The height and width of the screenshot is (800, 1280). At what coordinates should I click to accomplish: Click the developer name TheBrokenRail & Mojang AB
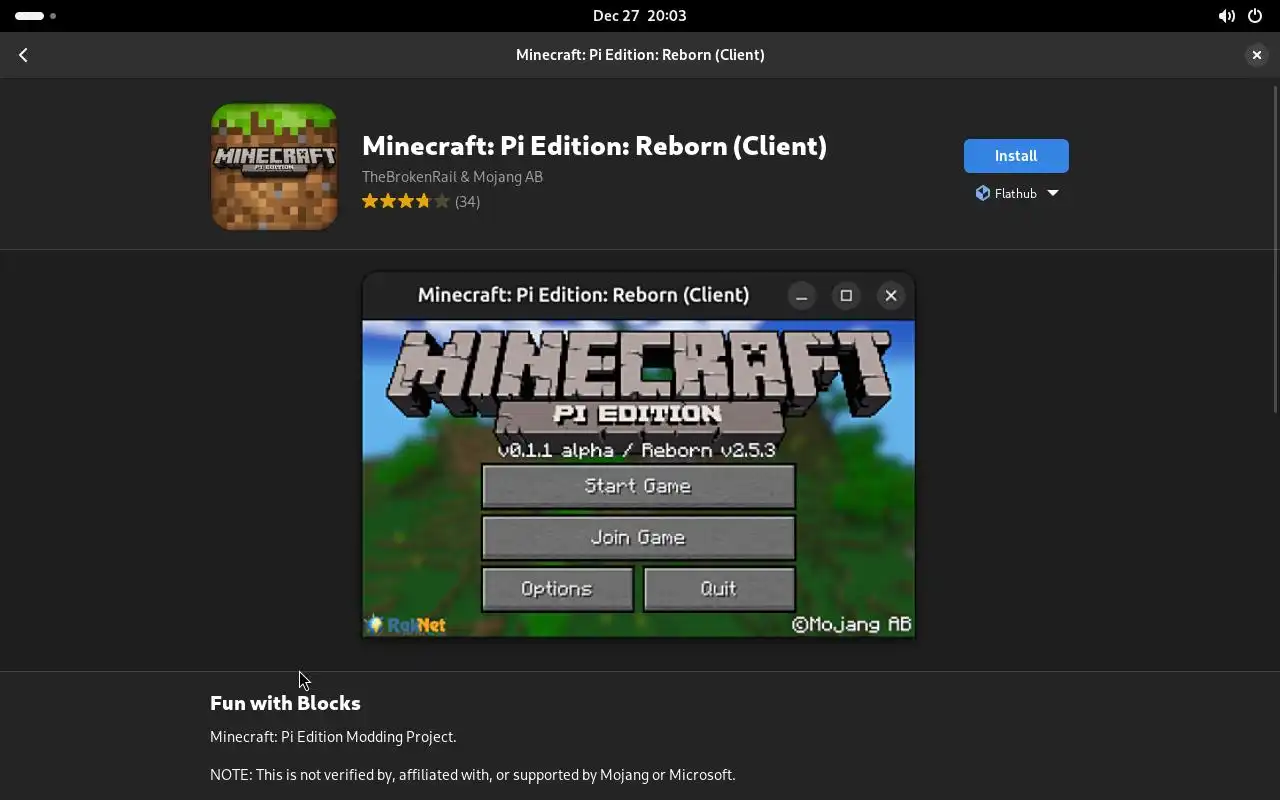tap(452, 177)
